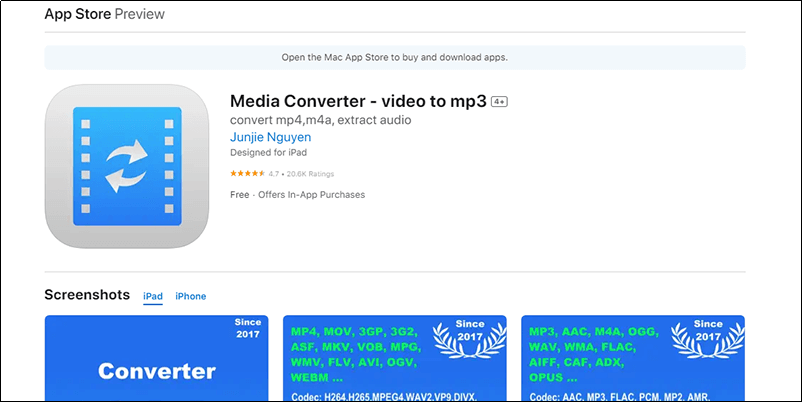Switch to iPad screenshots tab
This screenshot has height=403, width=803.
(x=153, y=296)
